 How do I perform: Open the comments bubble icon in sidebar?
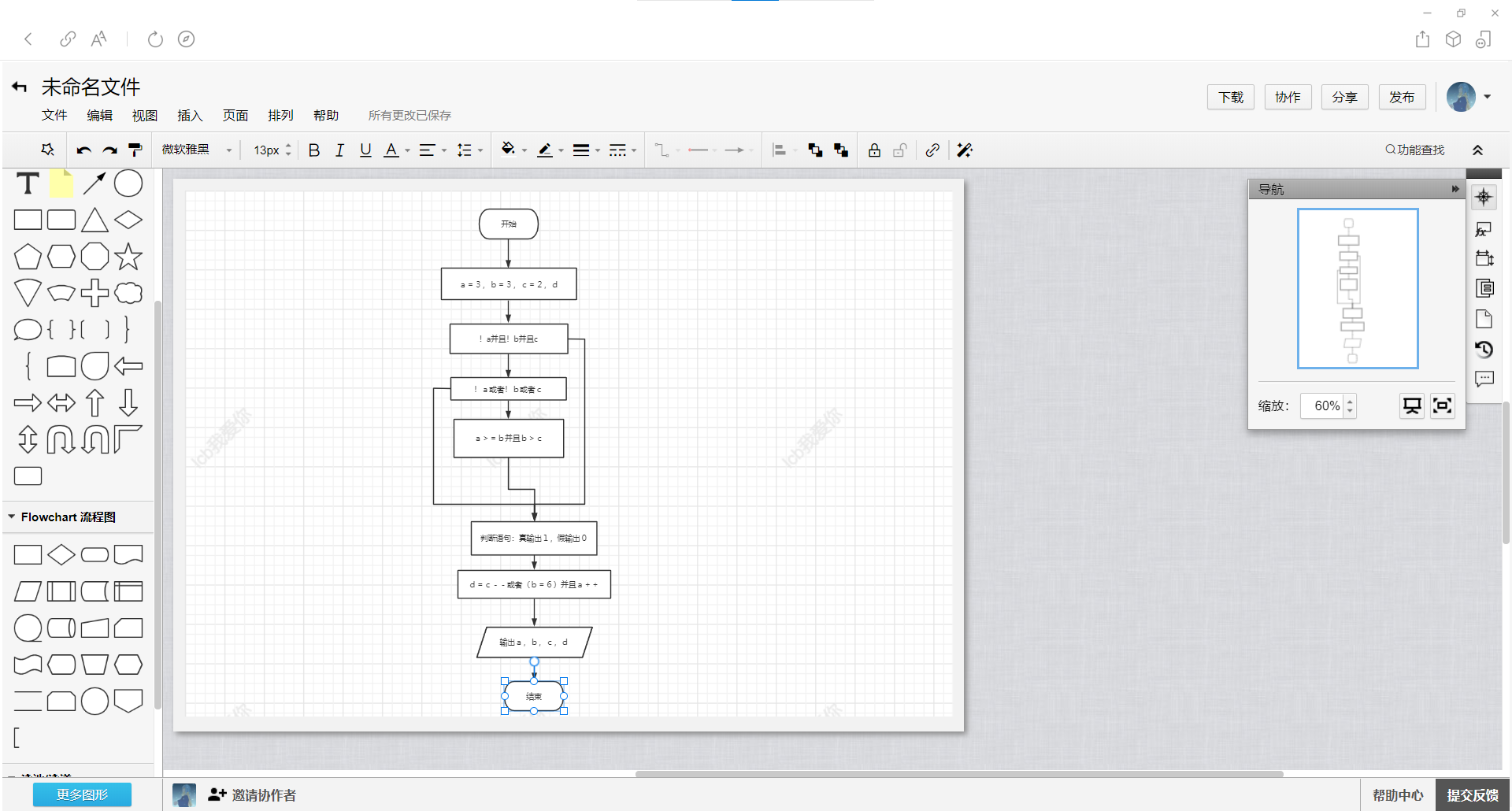(1484, 380)
